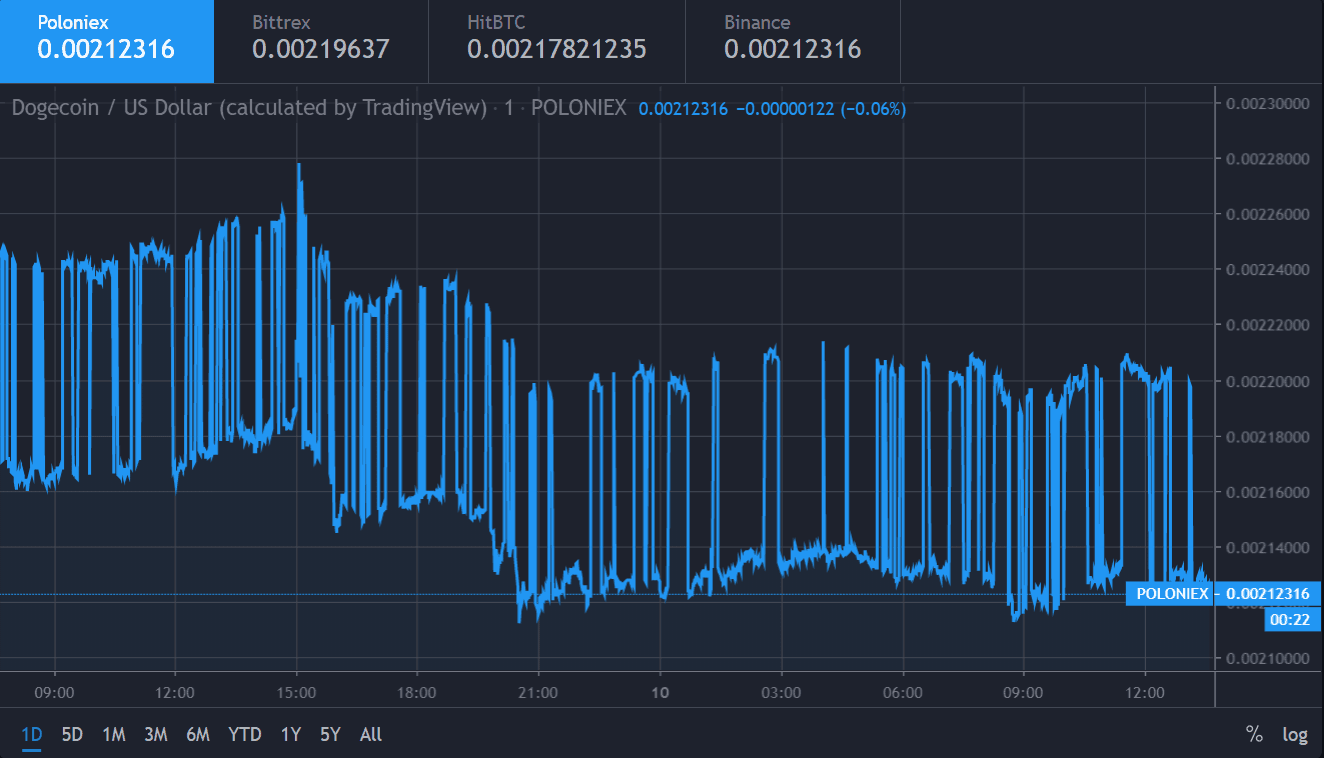Click the −0.00000122 (−0.06%) change value
This screenshot has width=1324, height=758.
coord(820,109)
